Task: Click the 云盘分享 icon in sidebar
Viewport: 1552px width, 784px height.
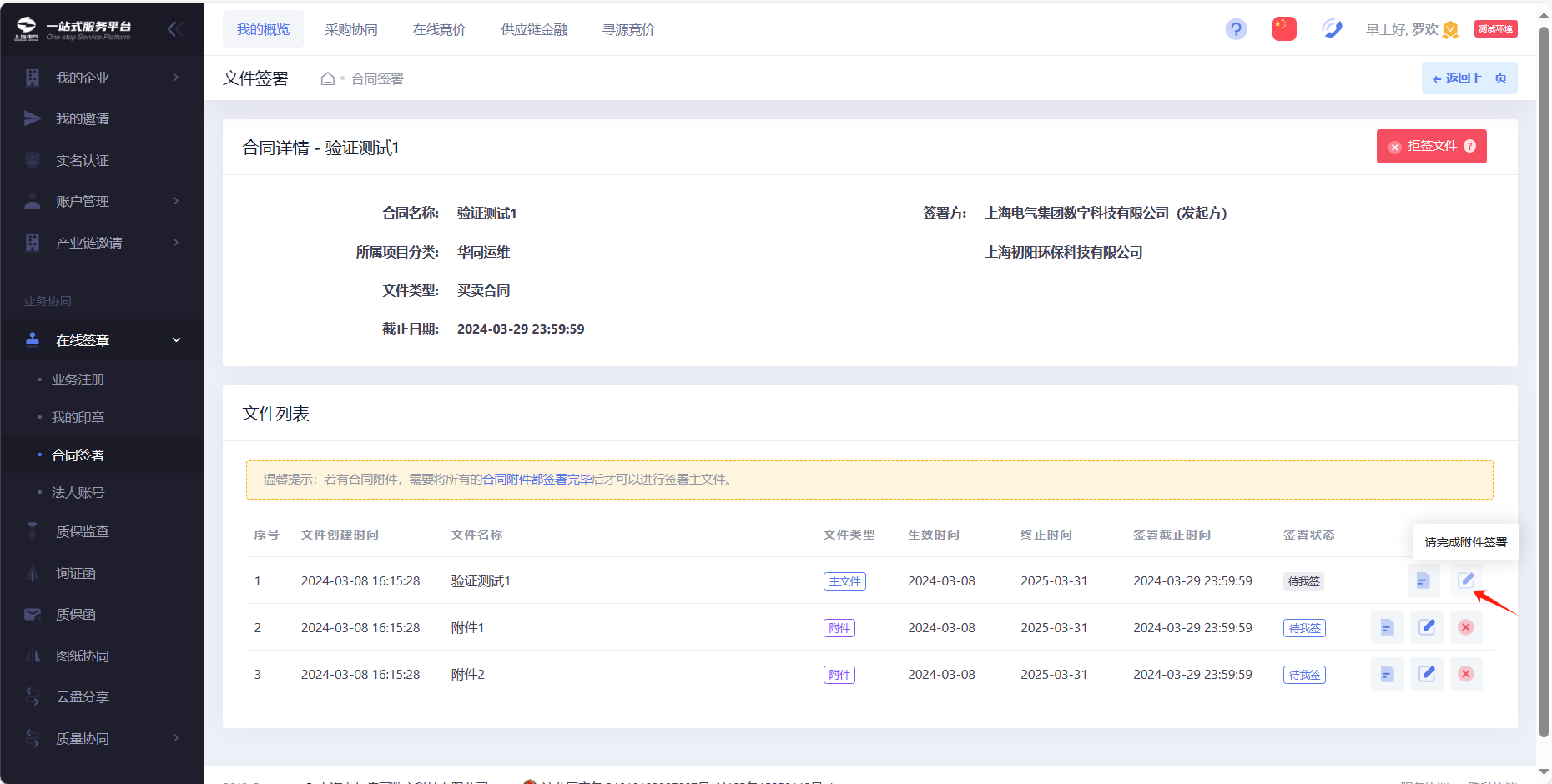Action: tap(33, 696)
